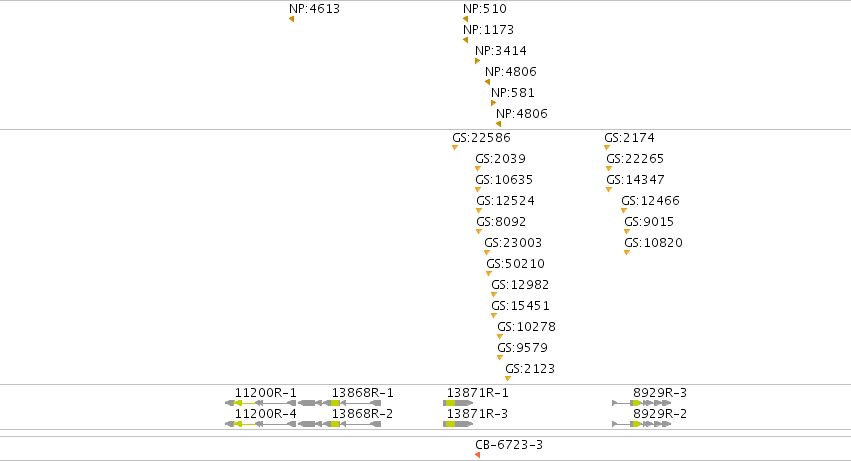
Task: Click the triangle marker under GS:8092
Action: [479, 232]
